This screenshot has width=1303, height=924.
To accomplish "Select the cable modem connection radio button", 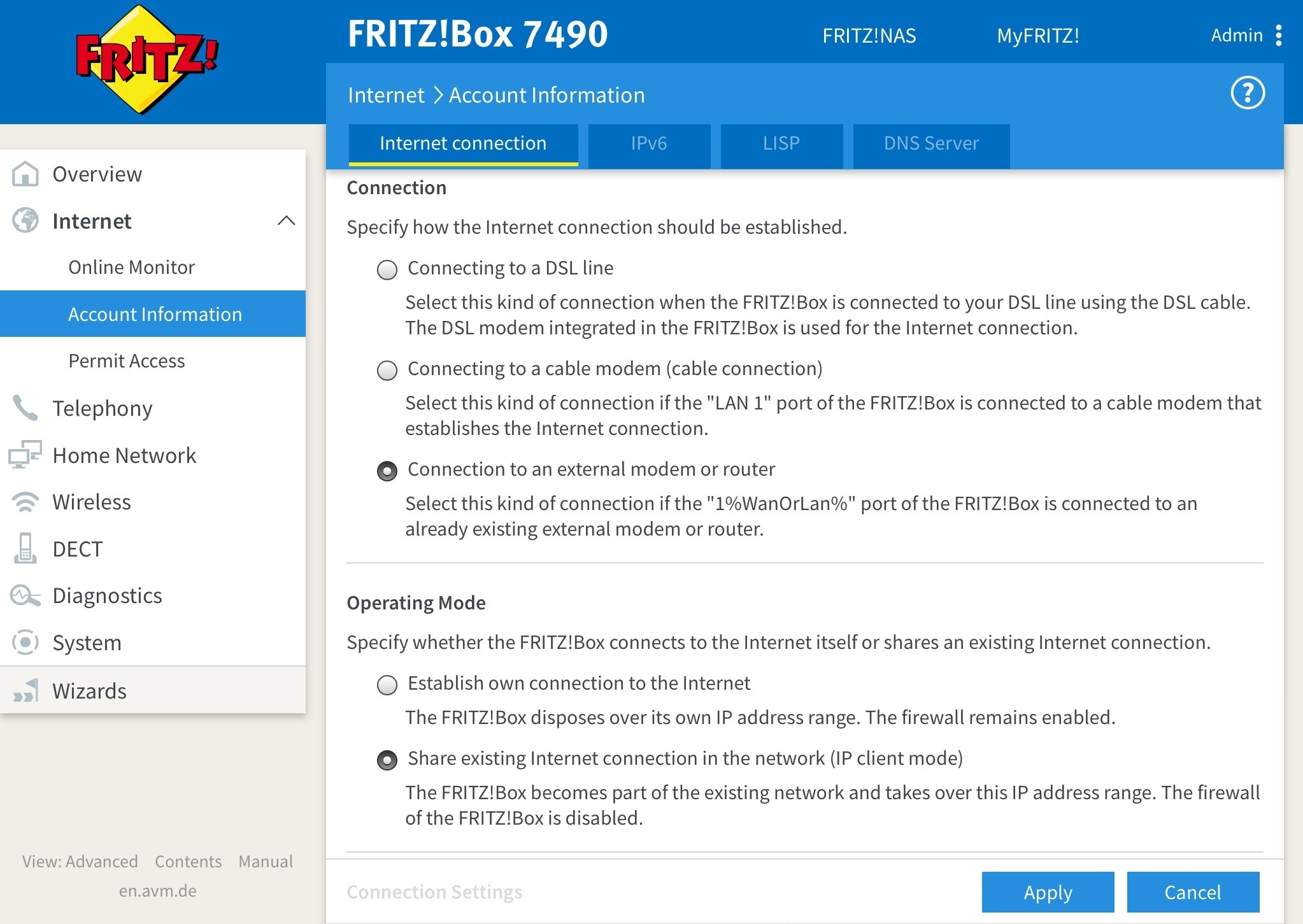I will pos(387,371).
